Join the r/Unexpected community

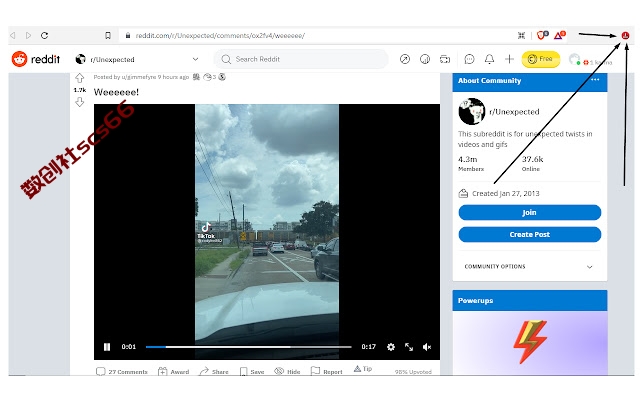[x=529, y=212]
